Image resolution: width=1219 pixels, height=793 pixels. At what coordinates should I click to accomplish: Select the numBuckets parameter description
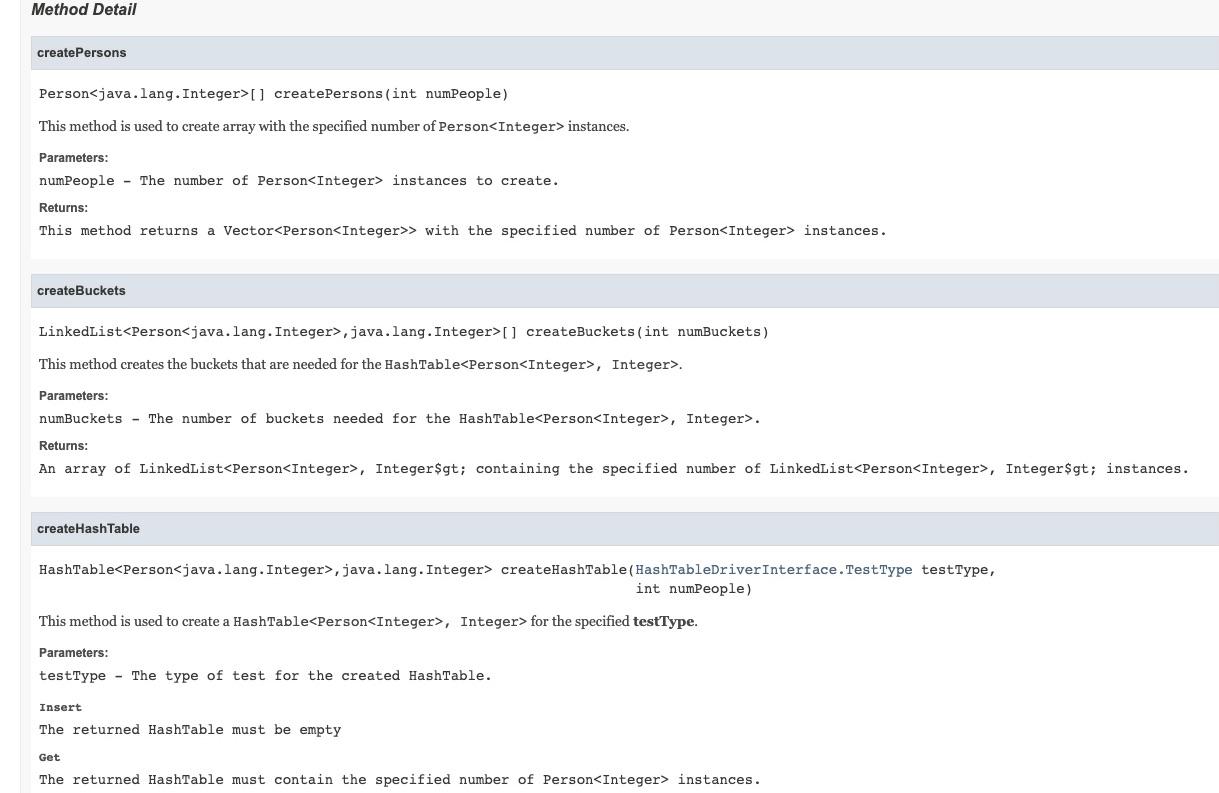(400, 418)
